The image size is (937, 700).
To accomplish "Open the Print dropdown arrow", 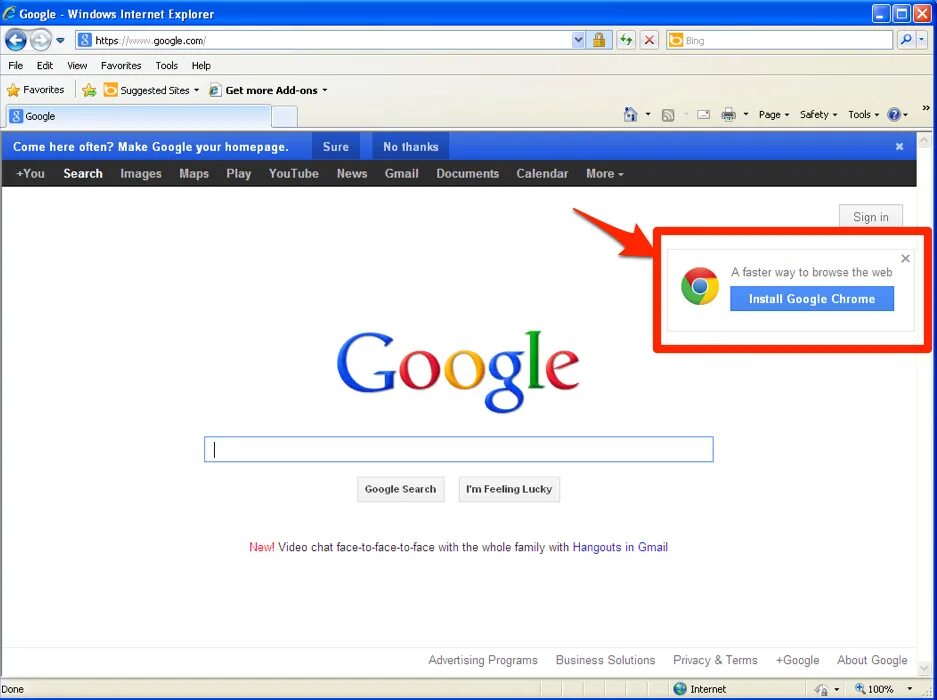I will tap(745, 114).
